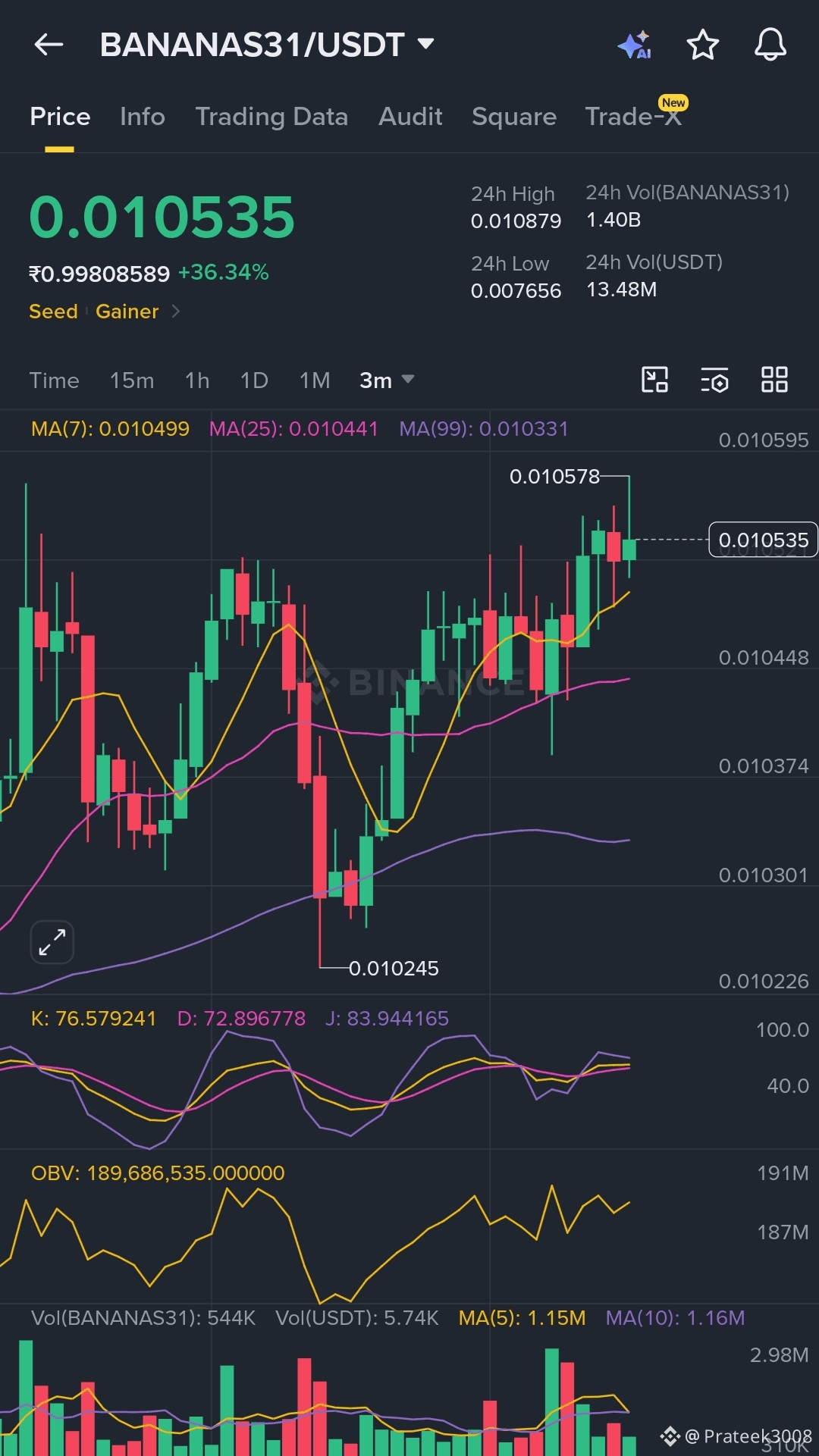
Task: Tap the +36.34% change value
Action: coord(224,273)
